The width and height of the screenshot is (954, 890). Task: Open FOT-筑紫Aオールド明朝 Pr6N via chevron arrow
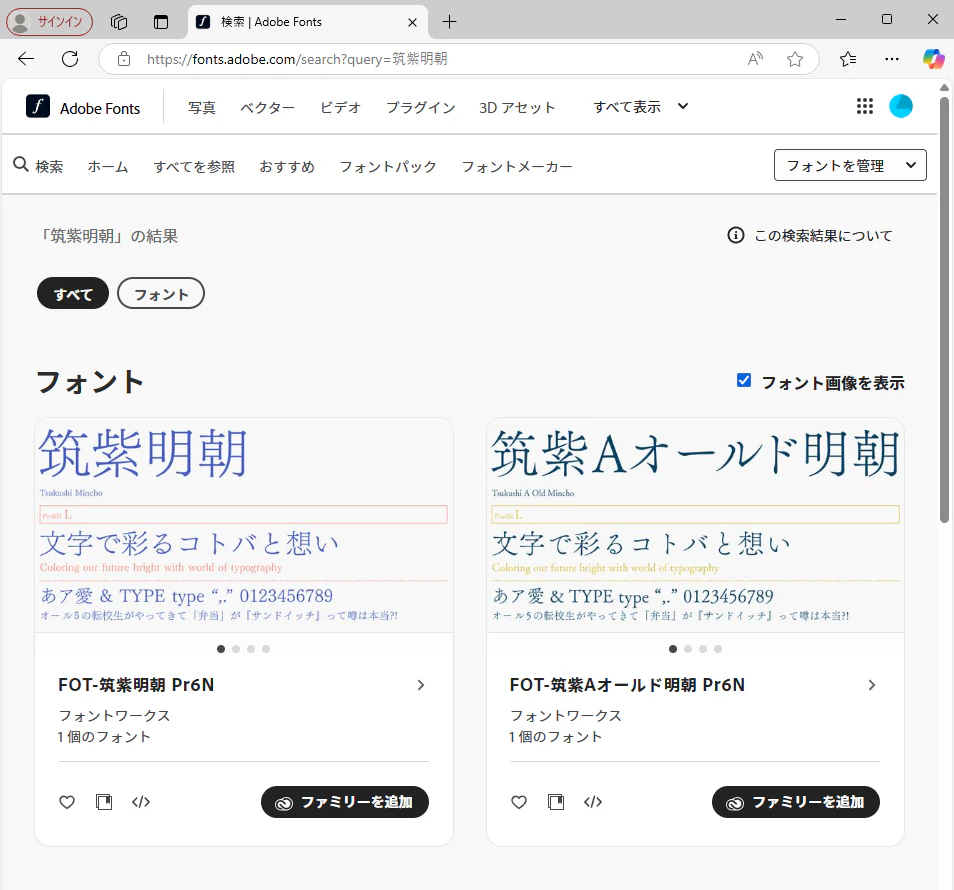872,685
